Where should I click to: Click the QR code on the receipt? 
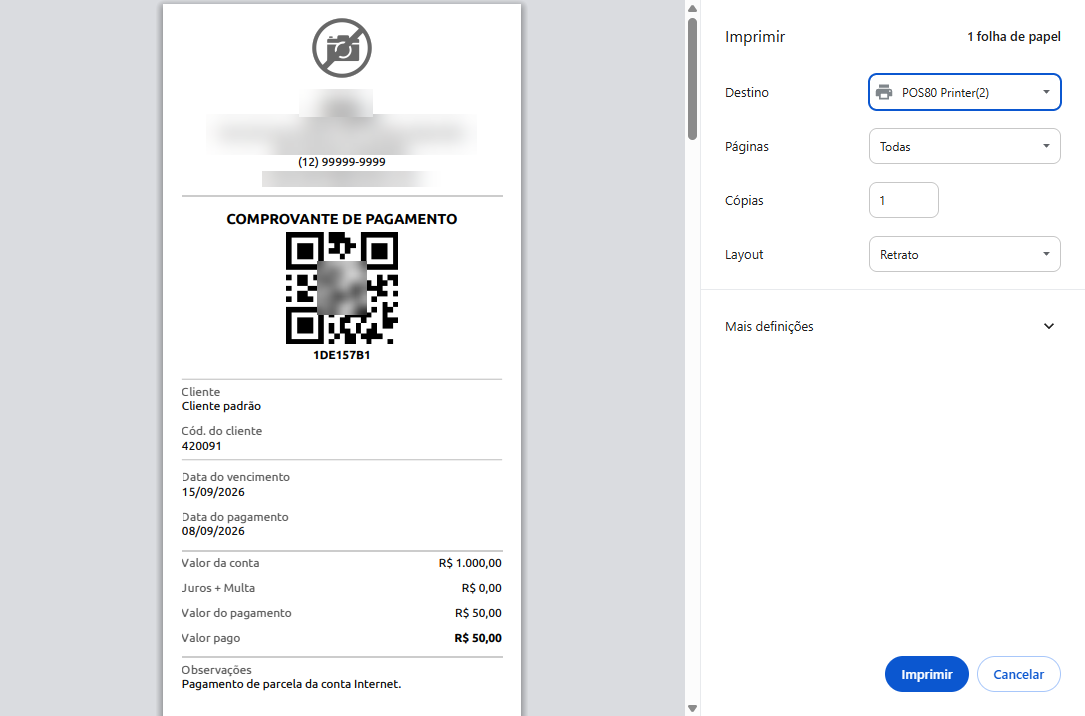(342, 288)
